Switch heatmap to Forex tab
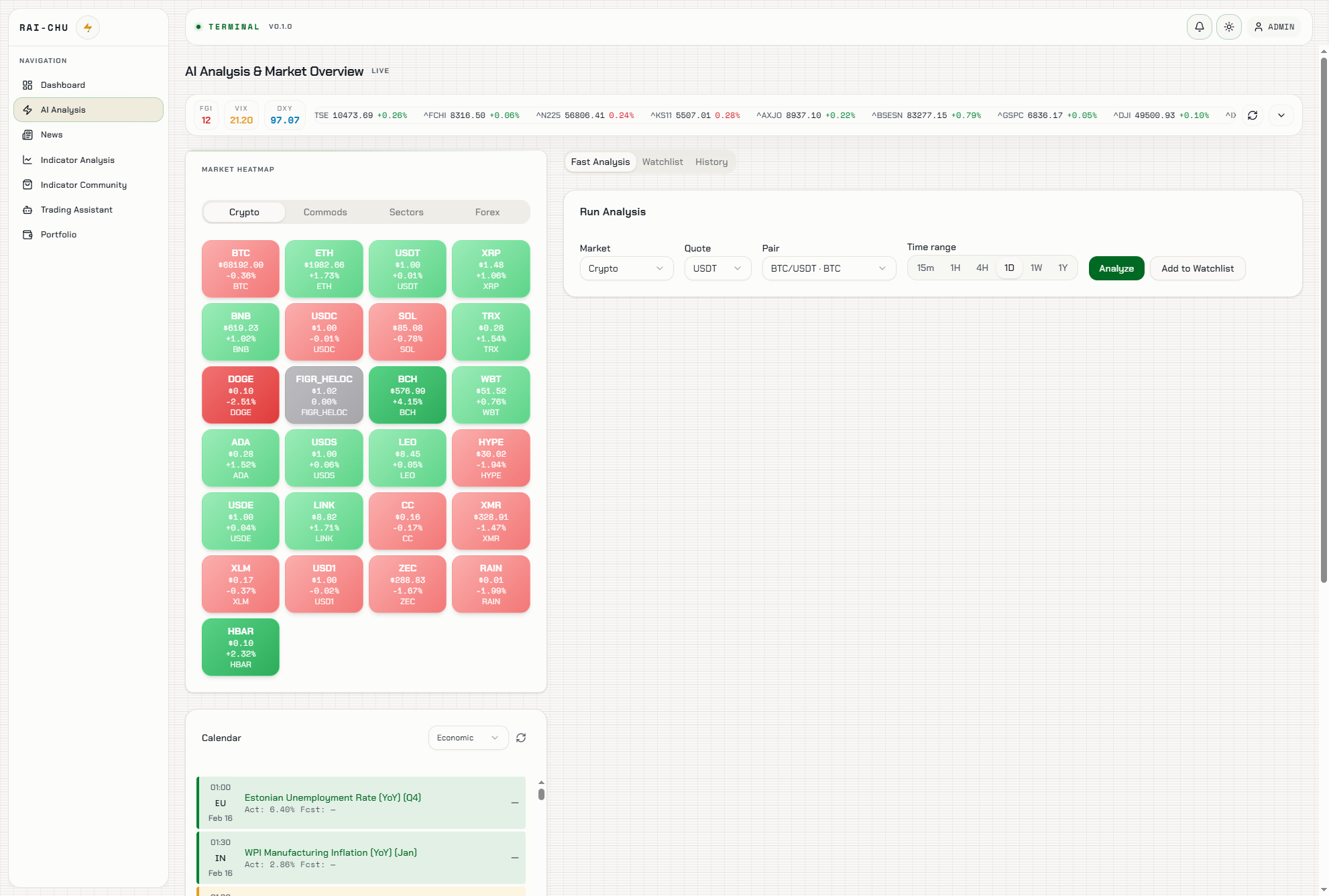1329x896 pixels. pos(487,212)
